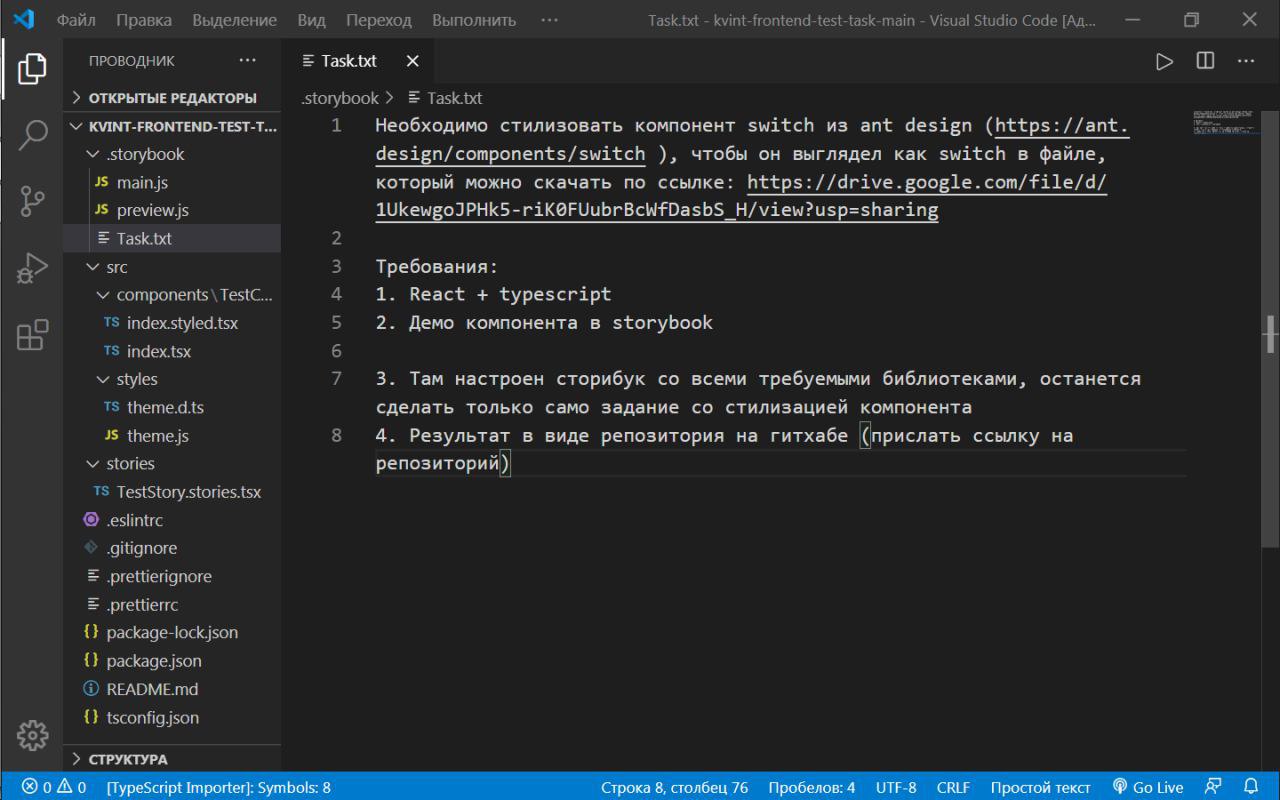Open .prettierignore file
This screenshot has width=1280, height=800.
(172, 576)
